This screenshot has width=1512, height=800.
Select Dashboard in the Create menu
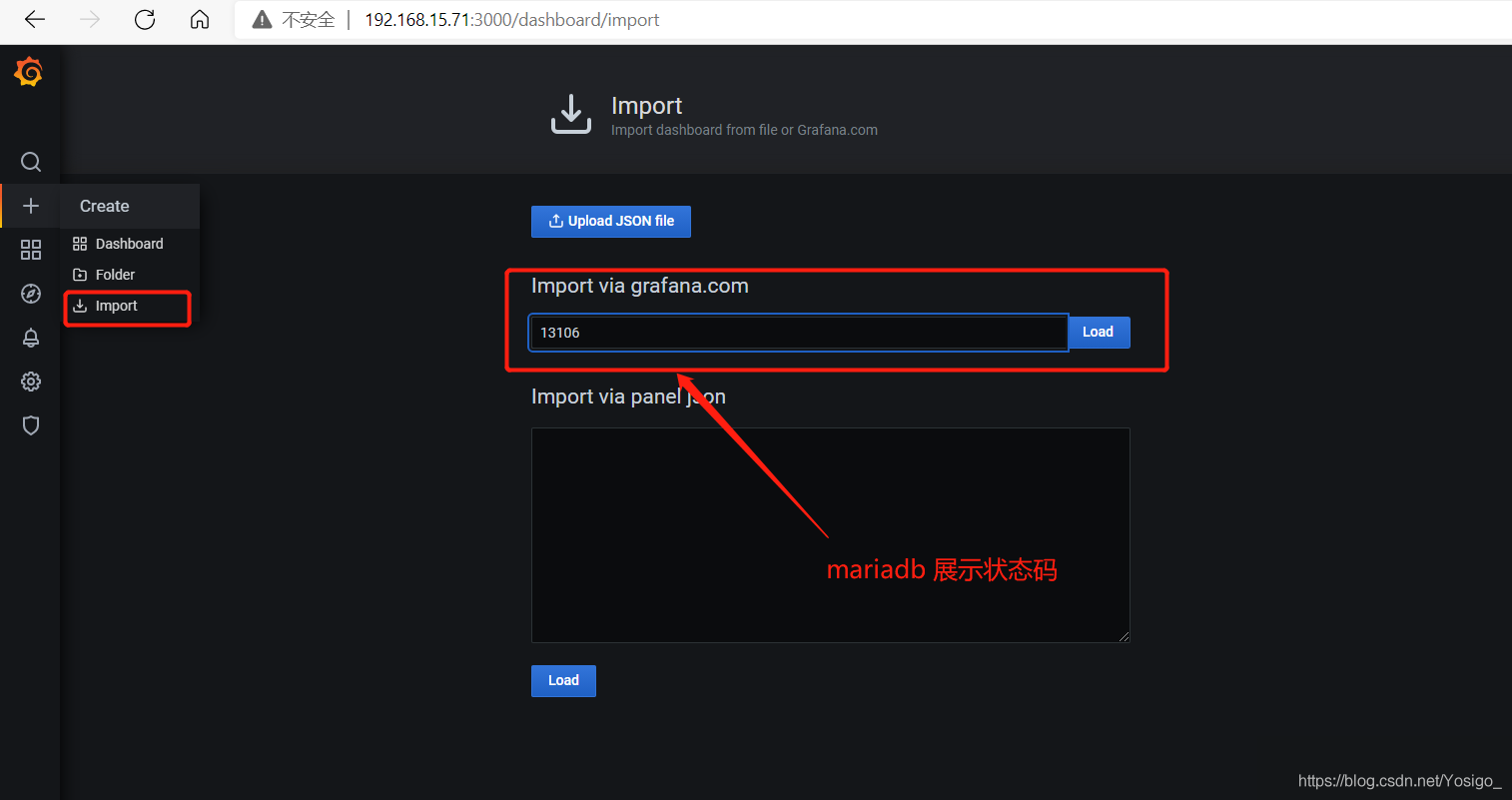[x=130, y=244]
